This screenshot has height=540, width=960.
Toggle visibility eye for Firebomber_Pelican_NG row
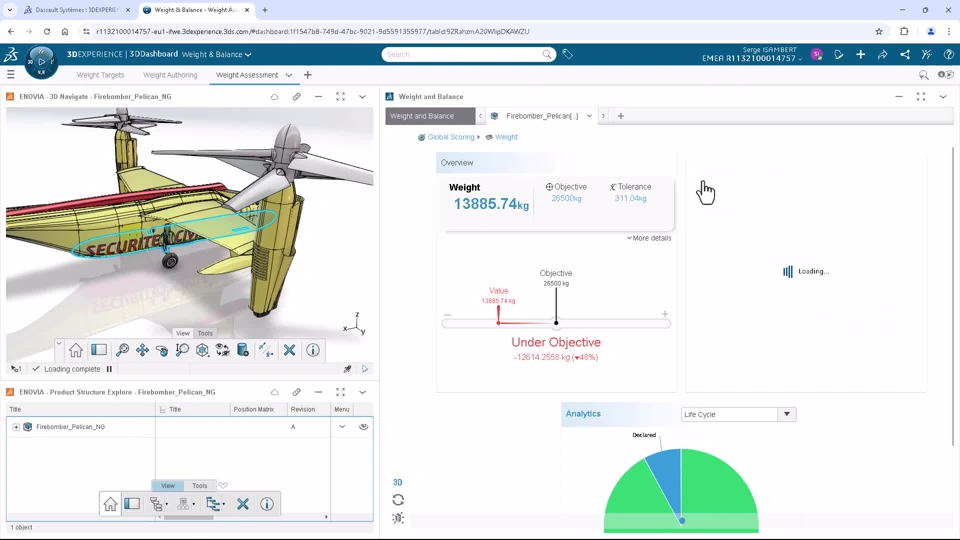point(364,427)
